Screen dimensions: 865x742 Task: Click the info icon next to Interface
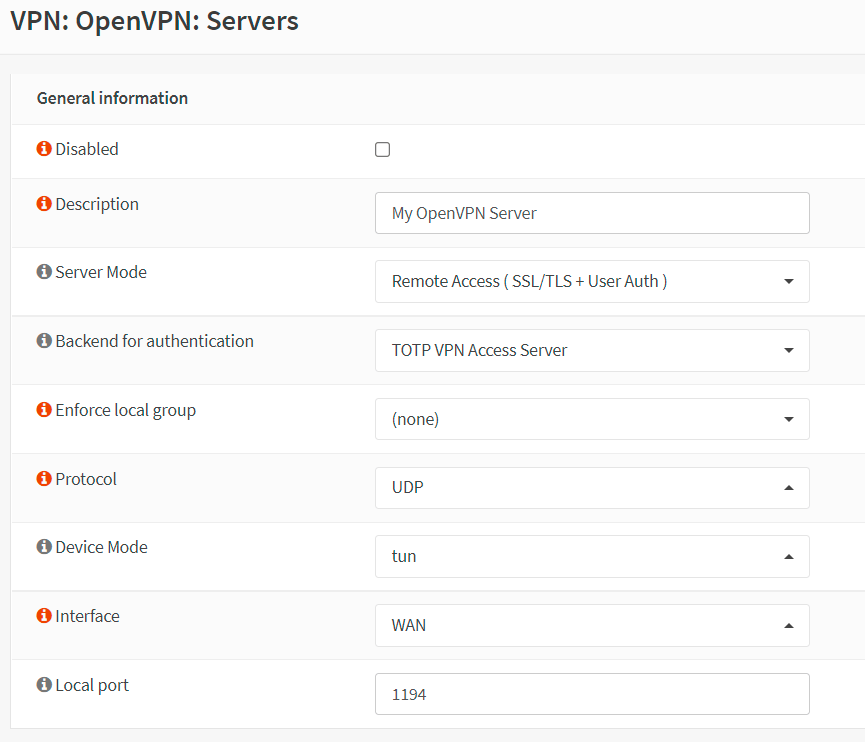pyautogui.click(x=44, y=615)
